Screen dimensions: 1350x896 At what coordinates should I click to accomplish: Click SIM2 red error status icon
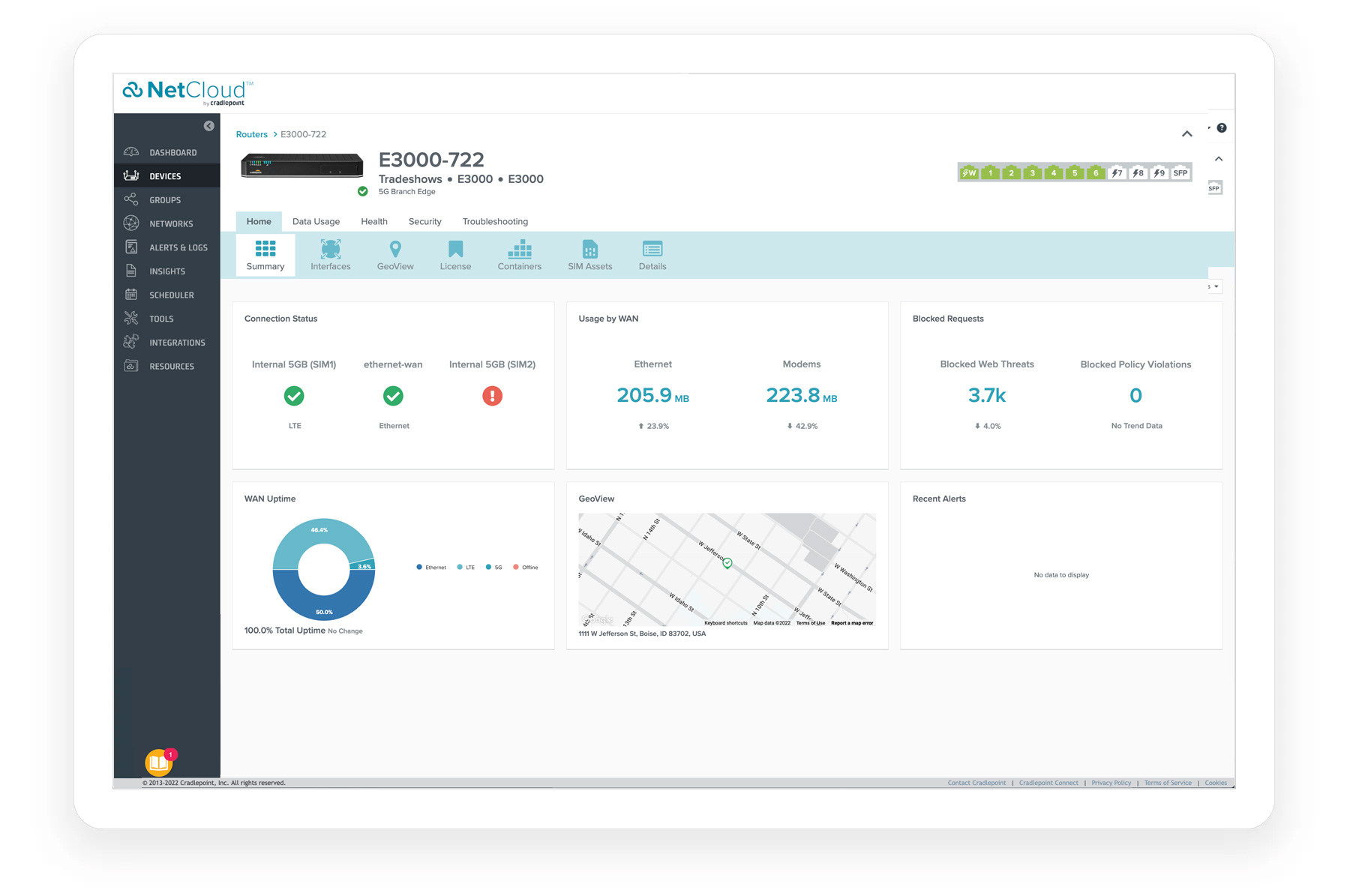pos(492,396)
